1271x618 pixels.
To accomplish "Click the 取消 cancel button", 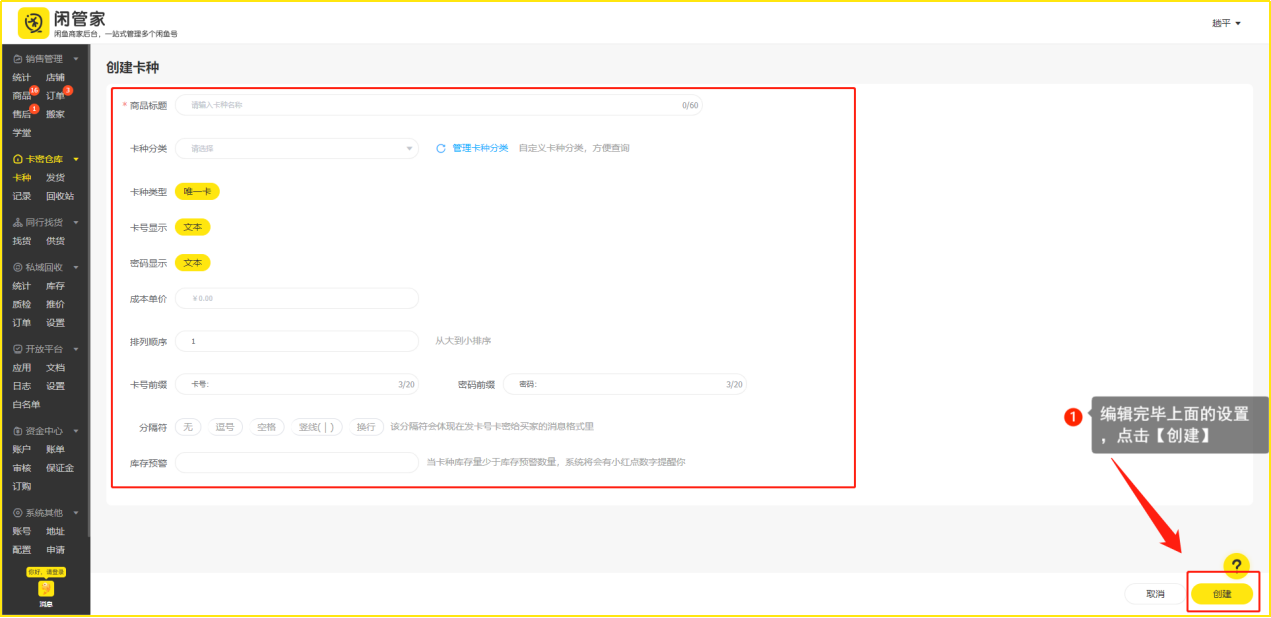I will [1155, 594].
